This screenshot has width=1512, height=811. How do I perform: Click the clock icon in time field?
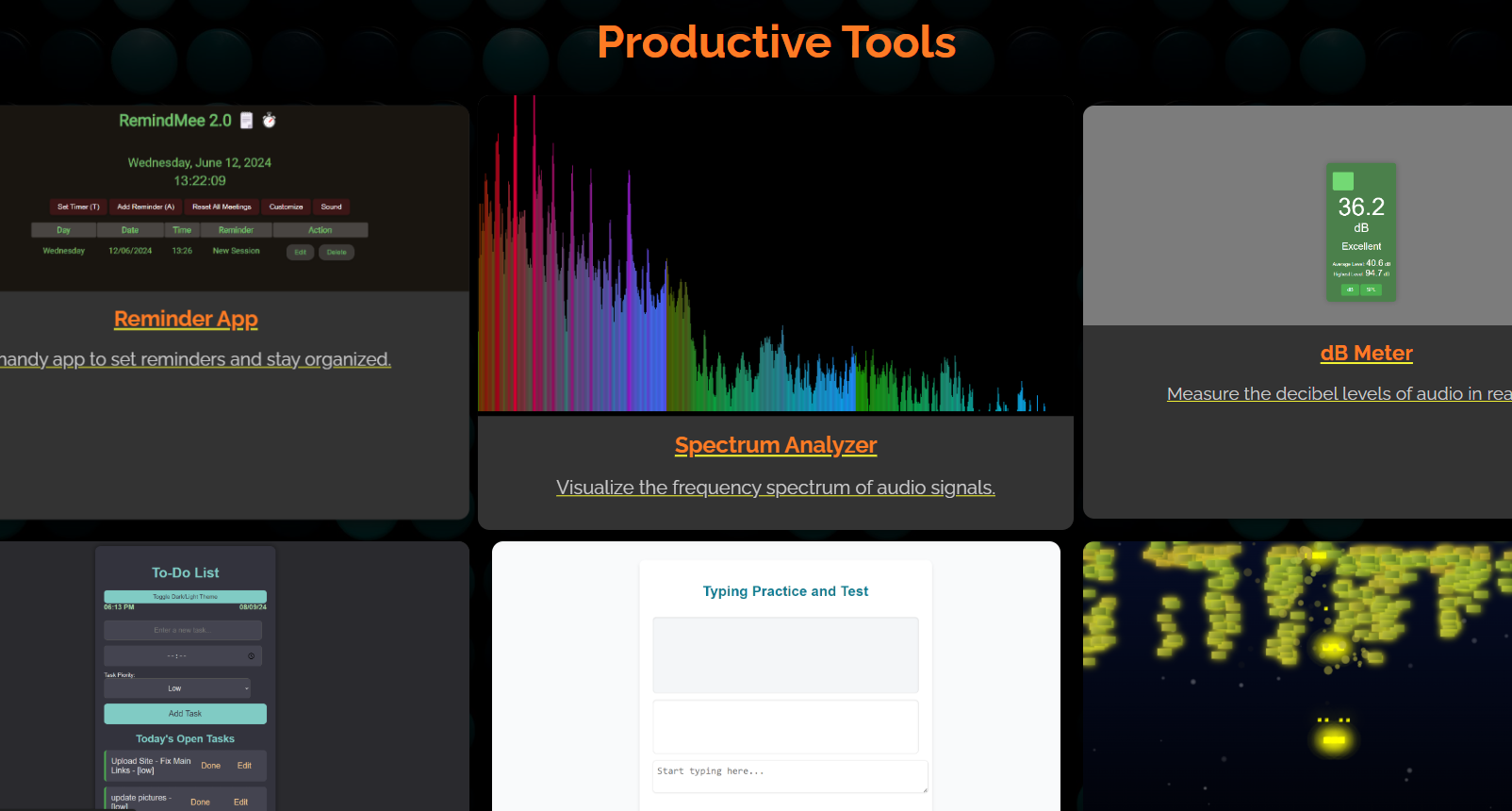coord(251,655)
